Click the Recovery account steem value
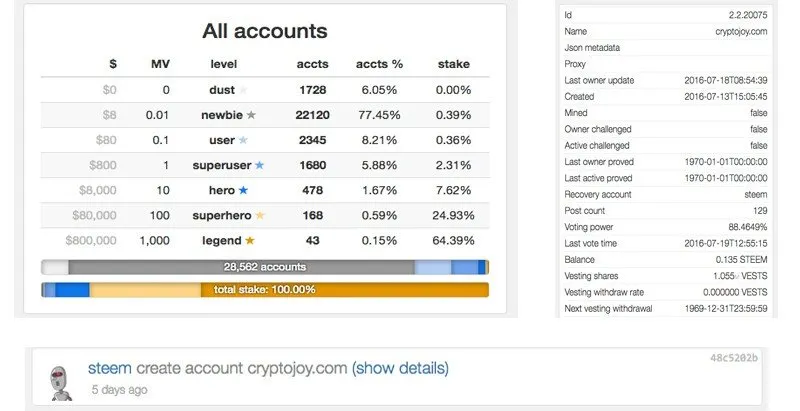 click(x=755, y=195)
